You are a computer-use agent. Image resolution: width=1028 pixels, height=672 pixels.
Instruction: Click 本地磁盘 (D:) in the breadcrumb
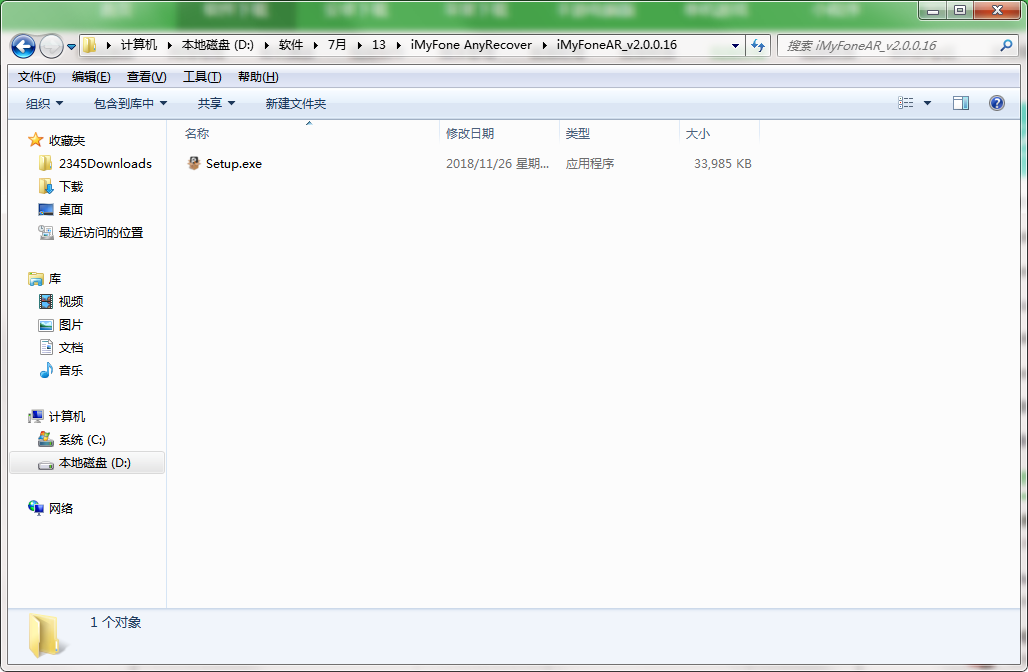218,45
